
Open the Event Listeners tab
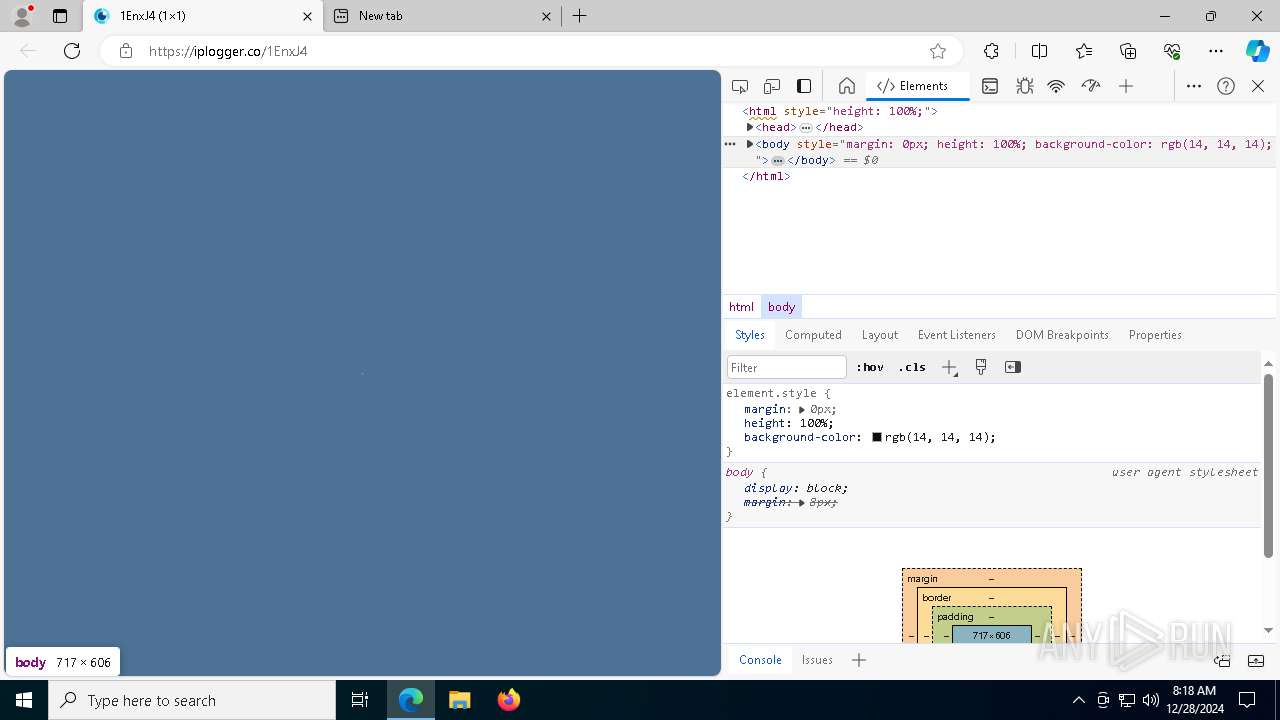coord(957,335)
